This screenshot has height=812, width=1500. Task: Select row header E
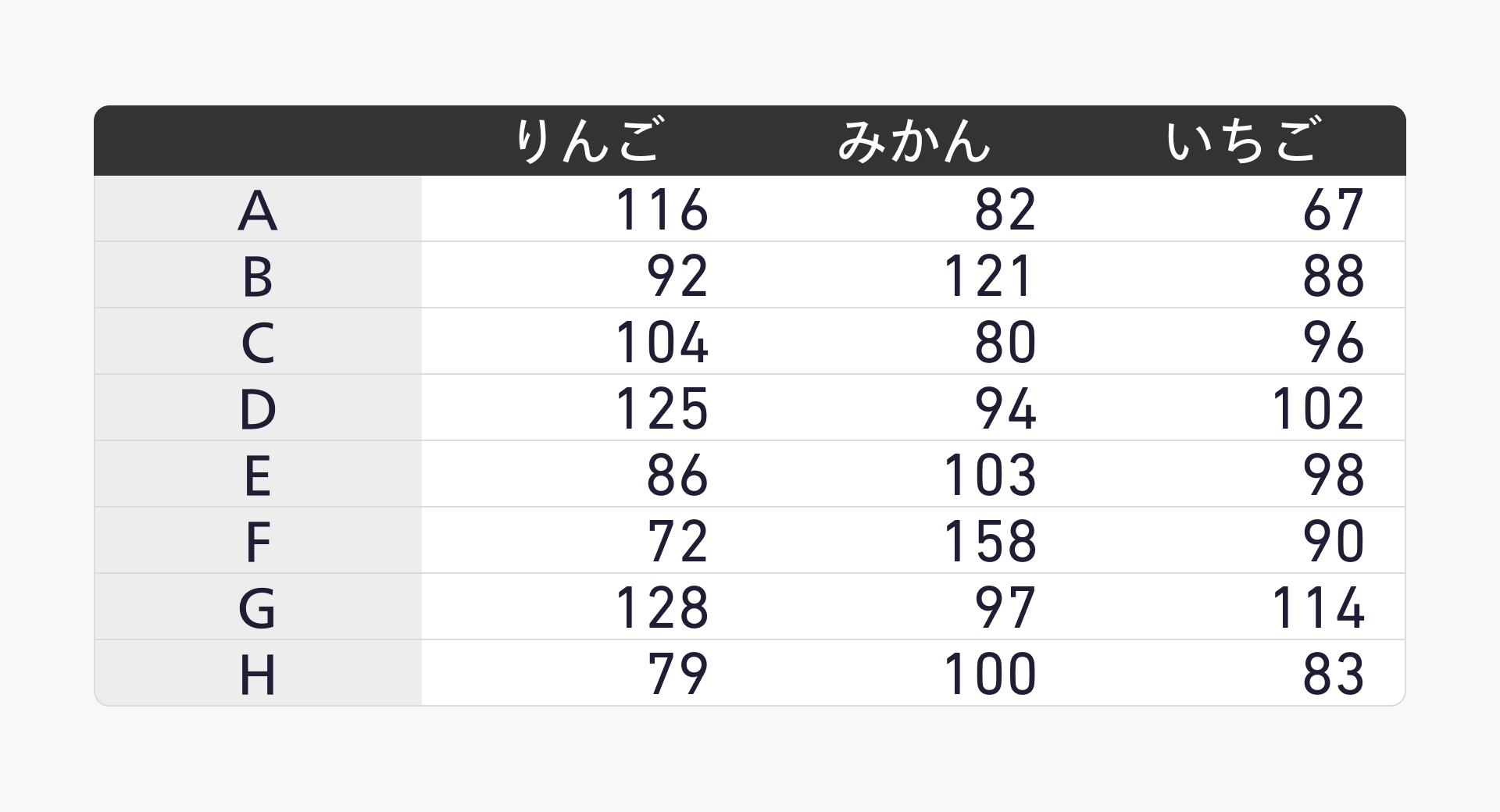click(258, 475)
